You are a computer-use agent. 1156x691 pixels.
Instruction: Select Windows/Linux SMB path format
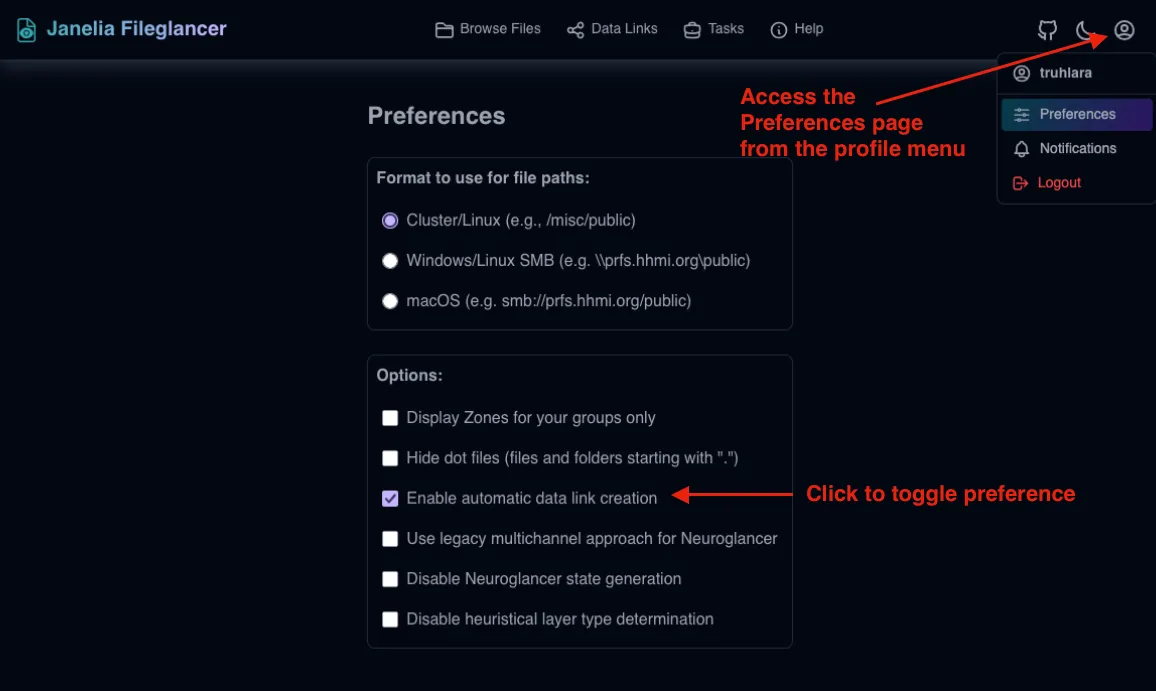pyautogui.click(x=389, y=260)
